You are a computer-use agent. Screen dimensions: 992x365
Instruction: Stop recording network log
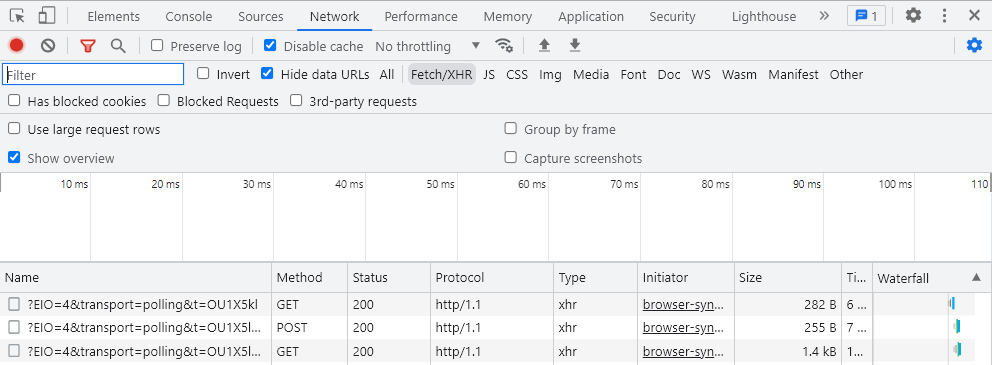[16, 46]
